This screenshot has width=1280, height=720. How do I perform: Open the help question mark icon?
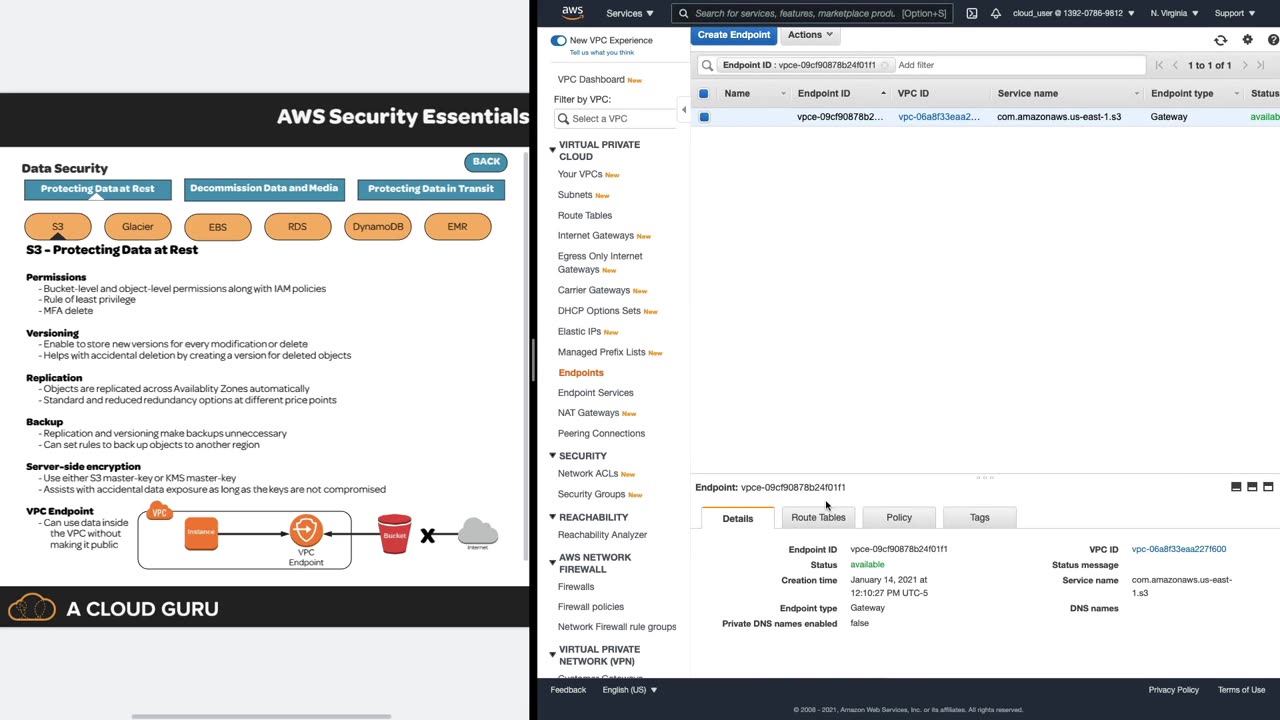1273,40
